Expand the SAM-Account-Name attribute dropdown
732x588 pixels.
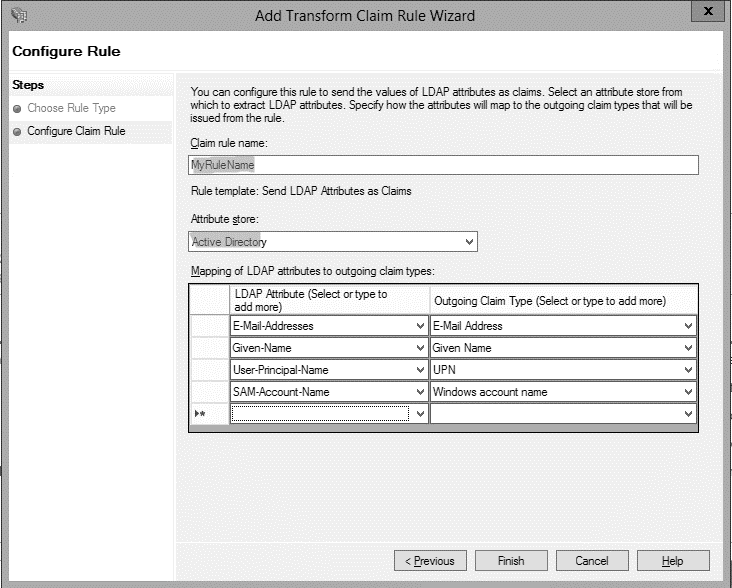pyautogui.click(x=419, y=392)
